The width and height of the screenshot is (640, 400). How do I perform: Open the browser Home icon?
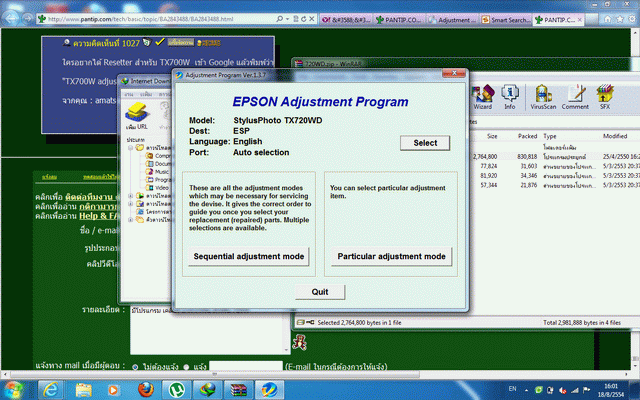(607, 19)
